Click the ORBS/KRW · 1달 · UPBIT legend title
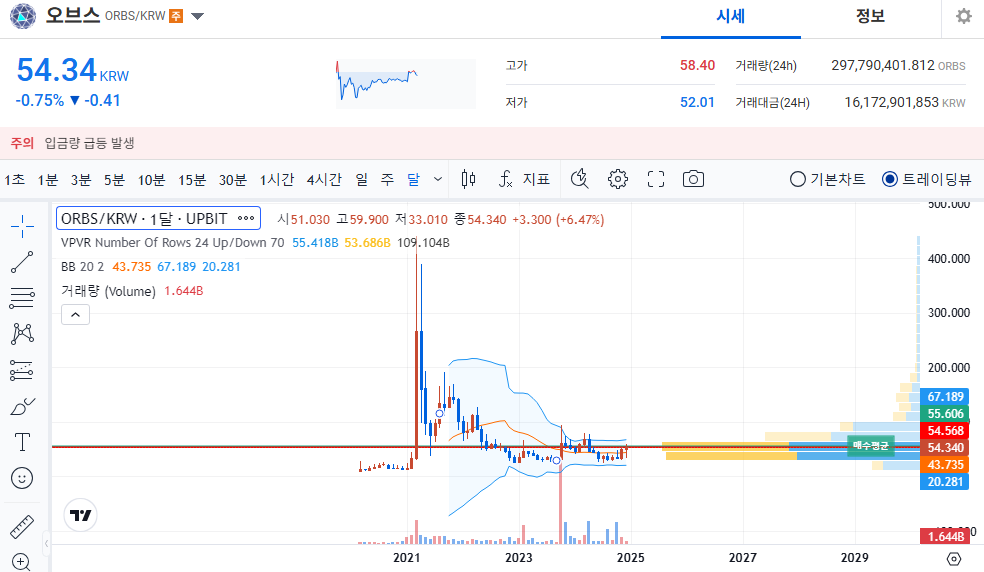 click(x=144, y=219)
